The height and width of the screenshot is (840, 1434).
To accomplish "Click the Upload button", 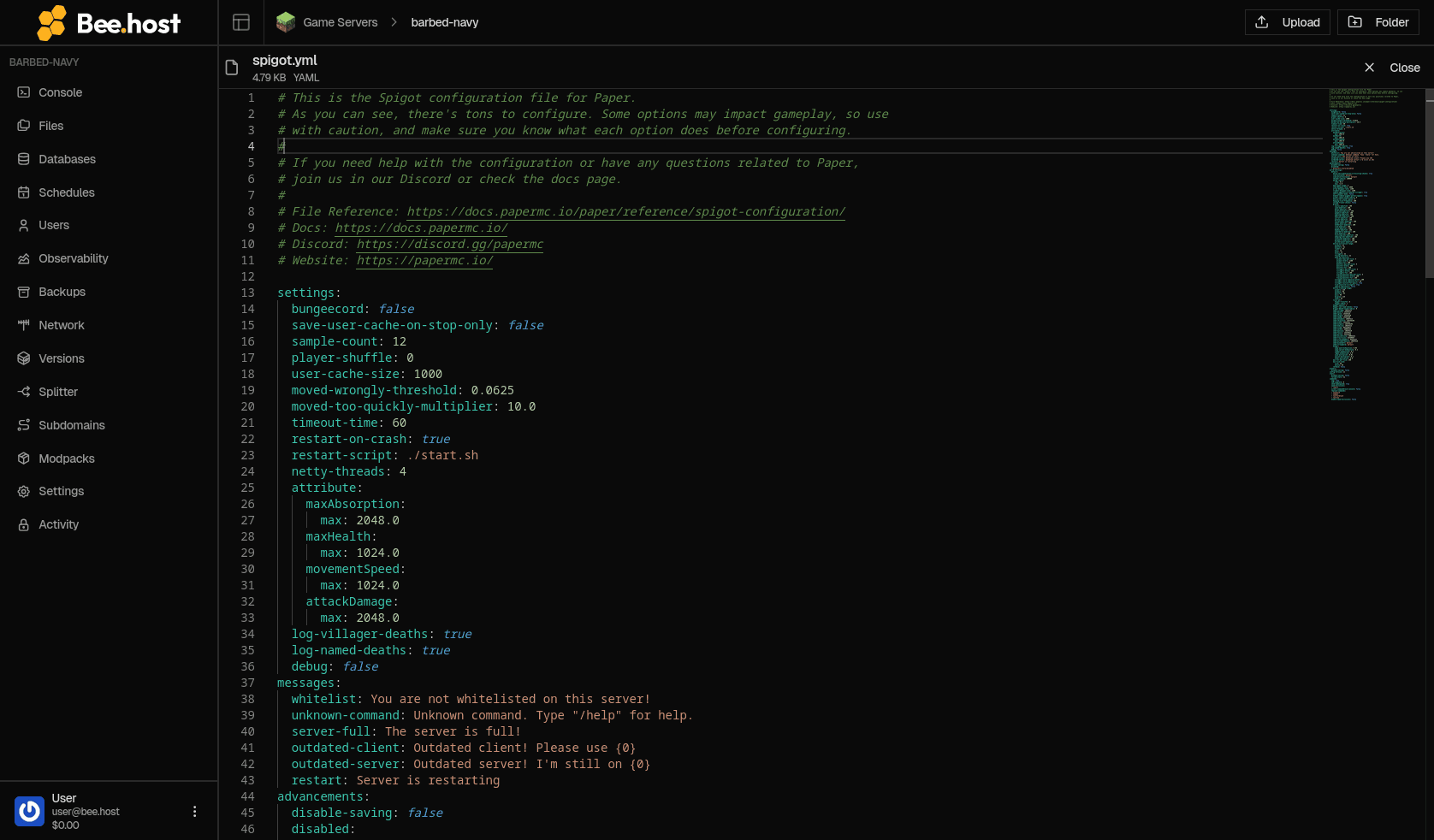I will (1287, 22).
